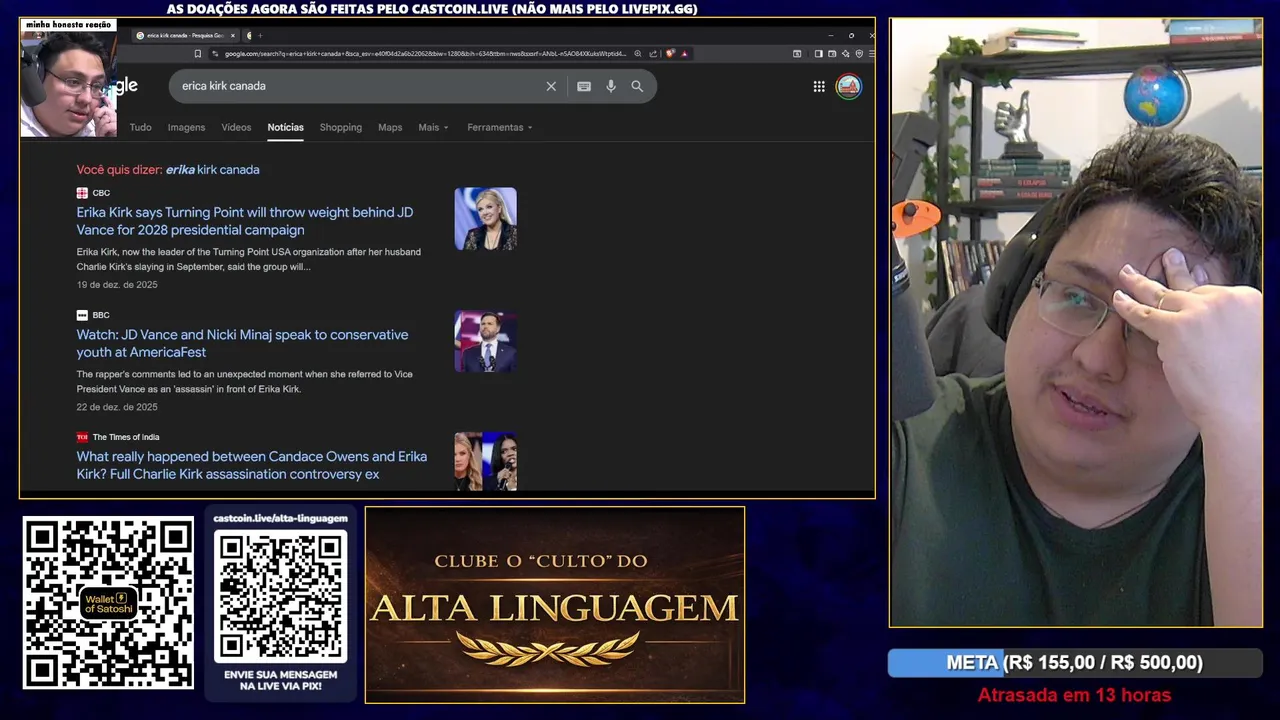Click the BBC source label
Screen dimensions: 1280x720
point(101,315)
